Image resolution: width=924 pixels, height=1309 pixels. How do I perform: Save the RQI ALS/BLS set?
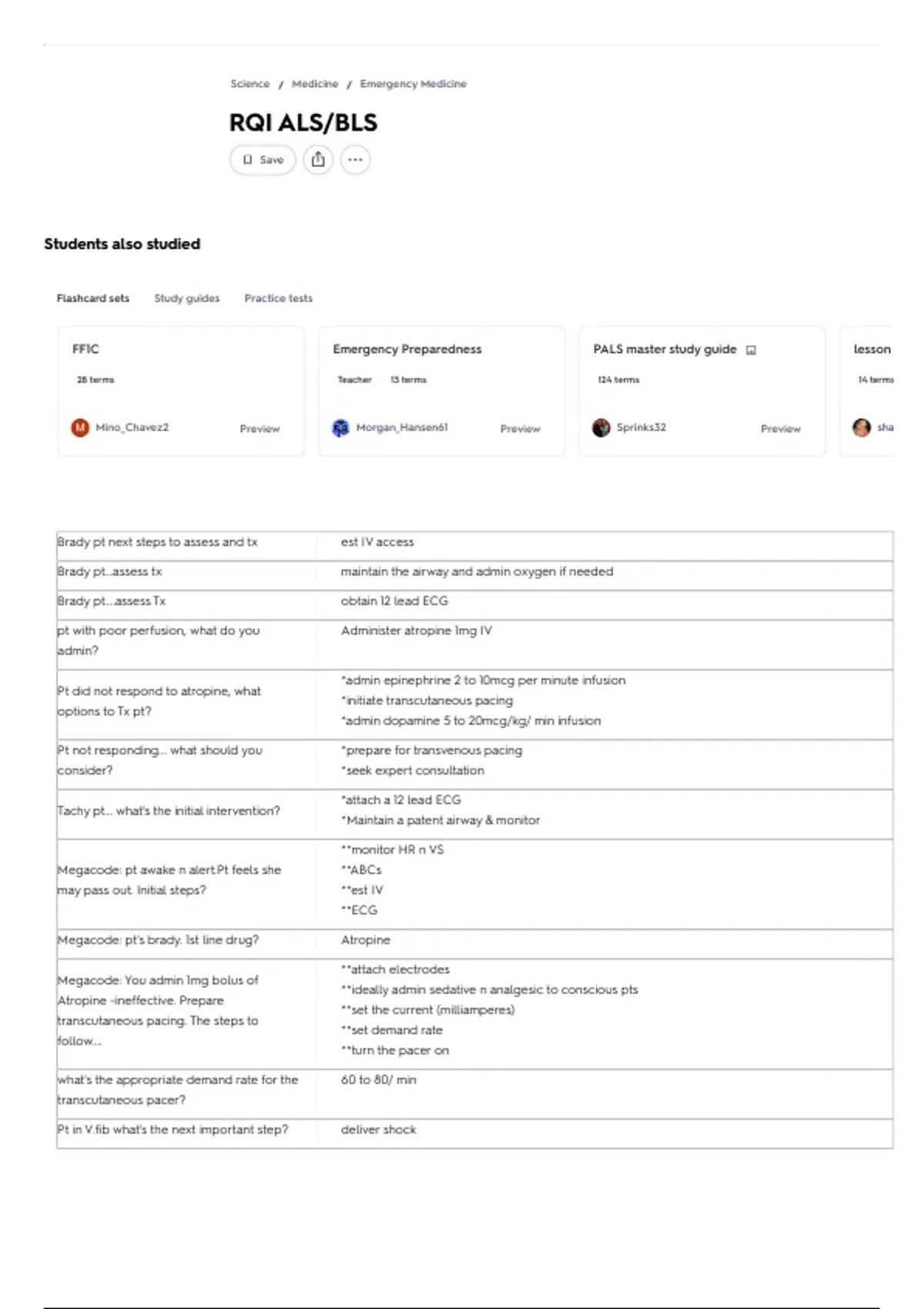click(263, 160)
